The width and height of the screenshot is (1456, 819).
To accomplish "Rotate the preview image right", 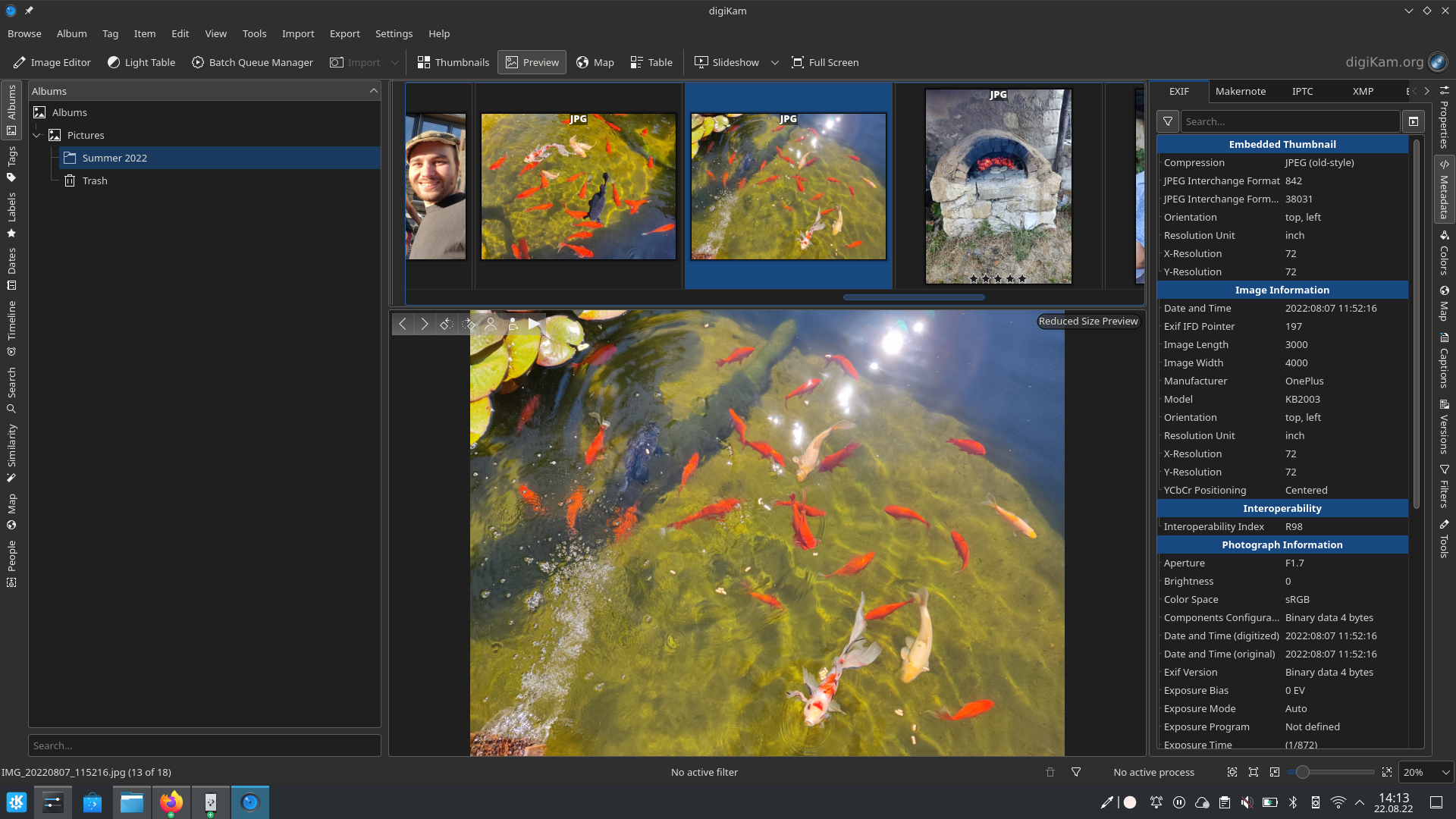I will tap(469, 324).
